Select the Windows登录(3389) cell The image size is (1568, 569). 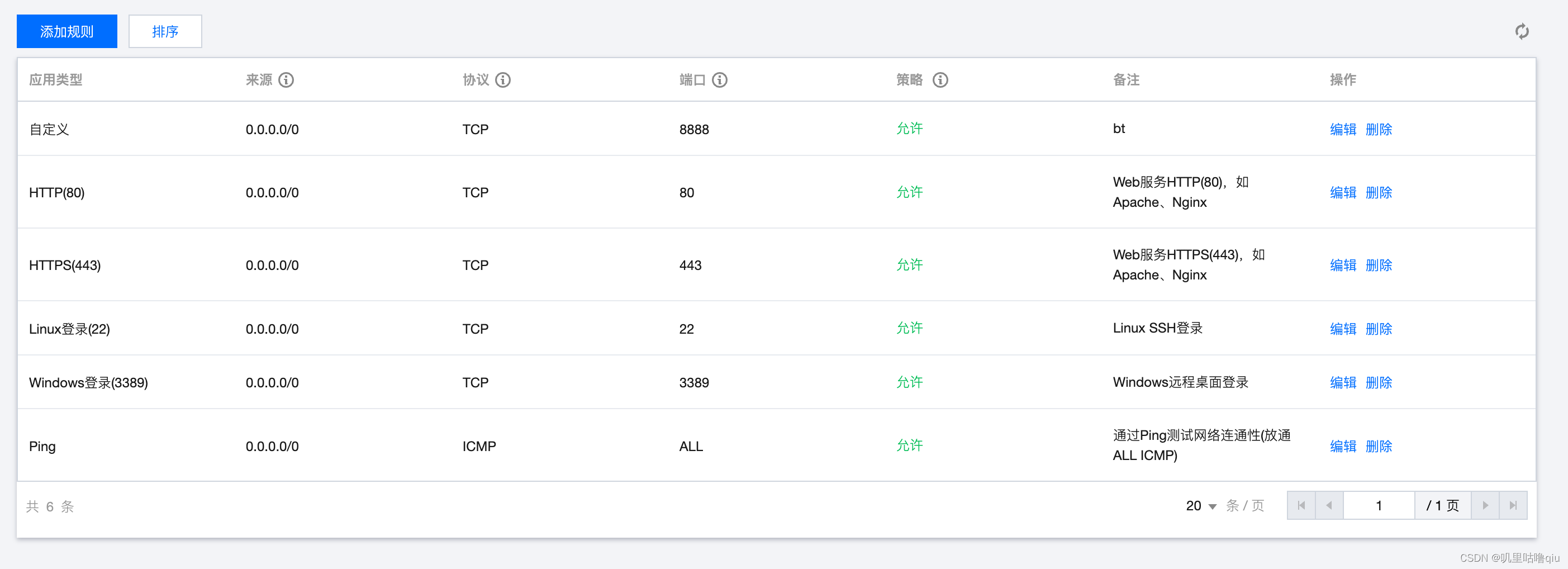pos(88,382)
